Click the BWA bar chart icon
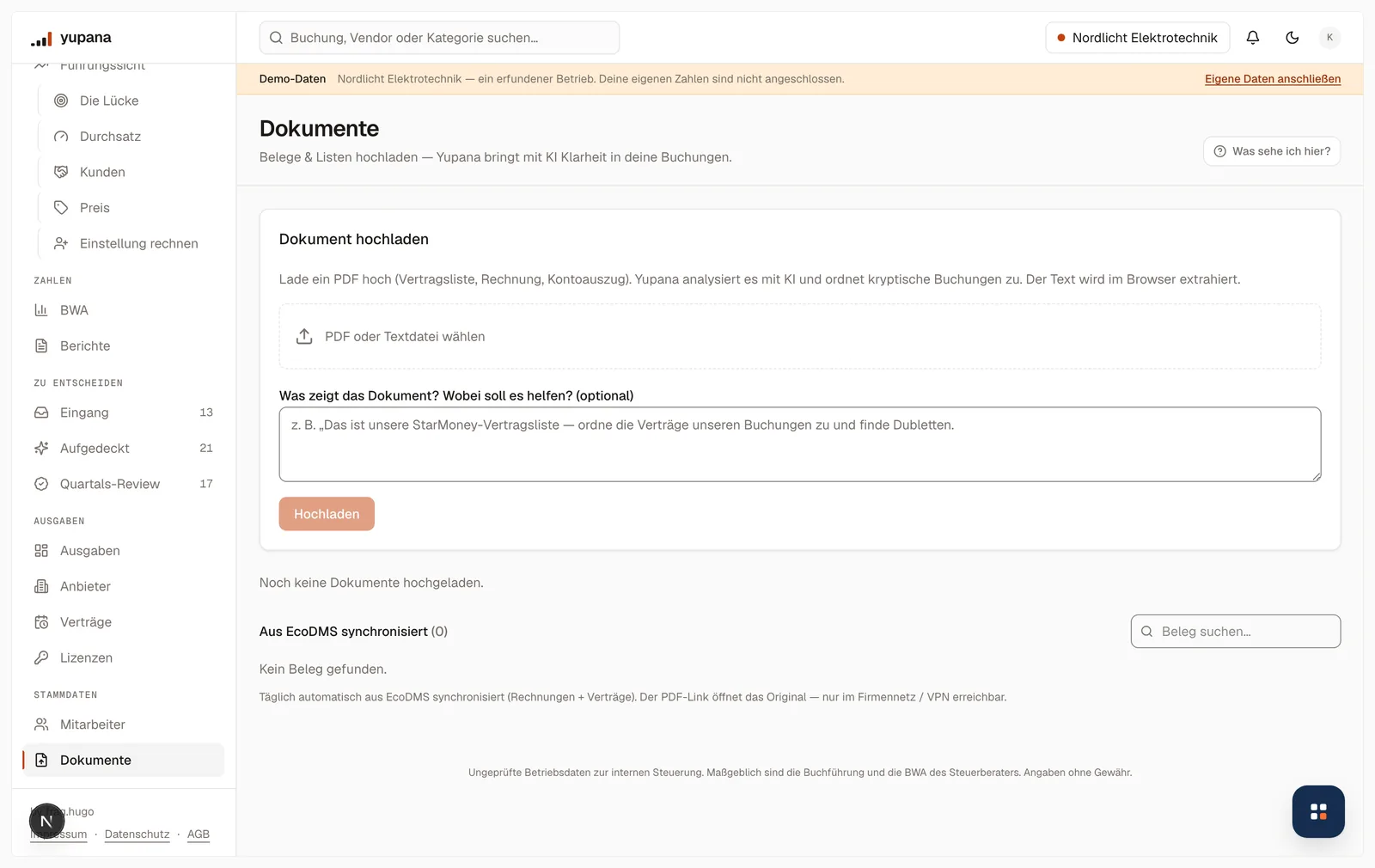This screenshot has width=1375, height=868. 41,310
